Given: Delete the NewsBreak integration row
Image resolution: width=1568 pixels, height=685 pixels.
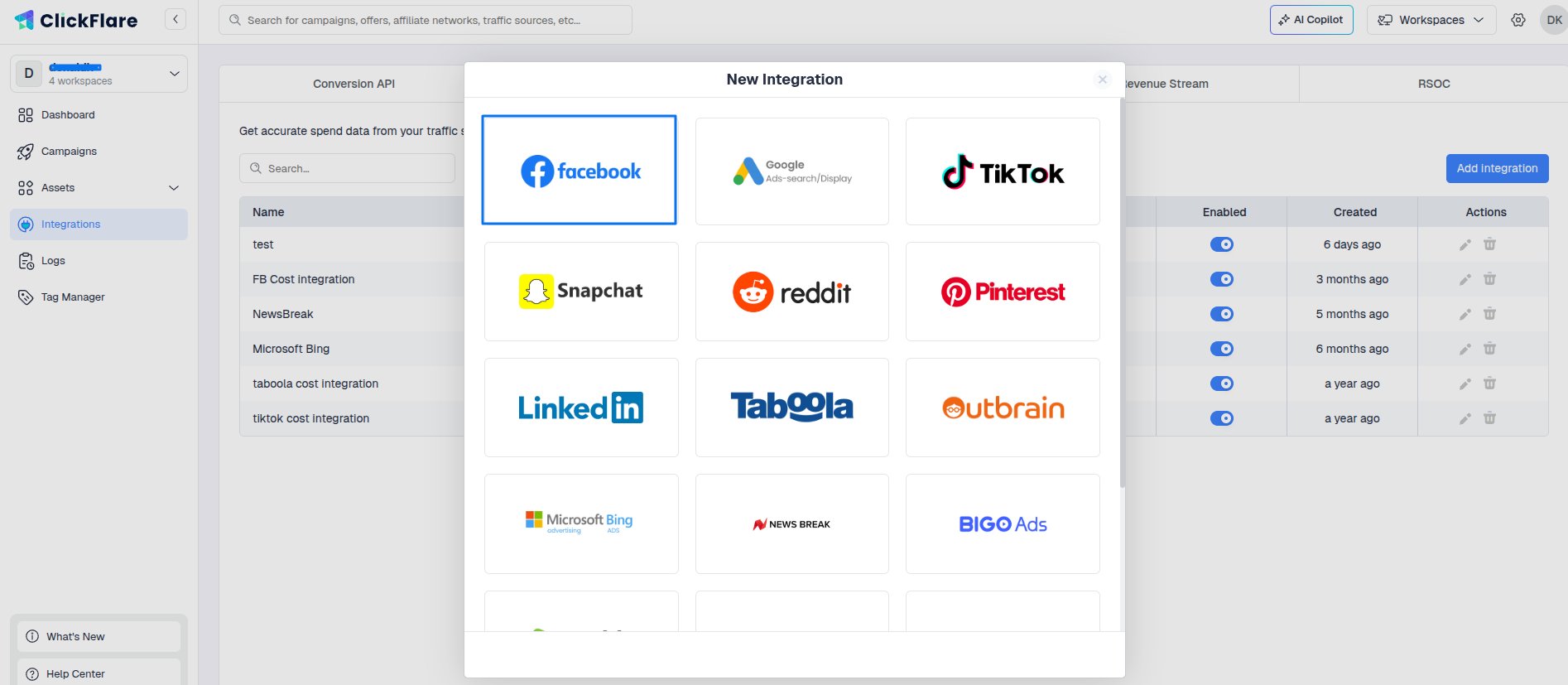Looking at the screenshot, I should 1489,314.
